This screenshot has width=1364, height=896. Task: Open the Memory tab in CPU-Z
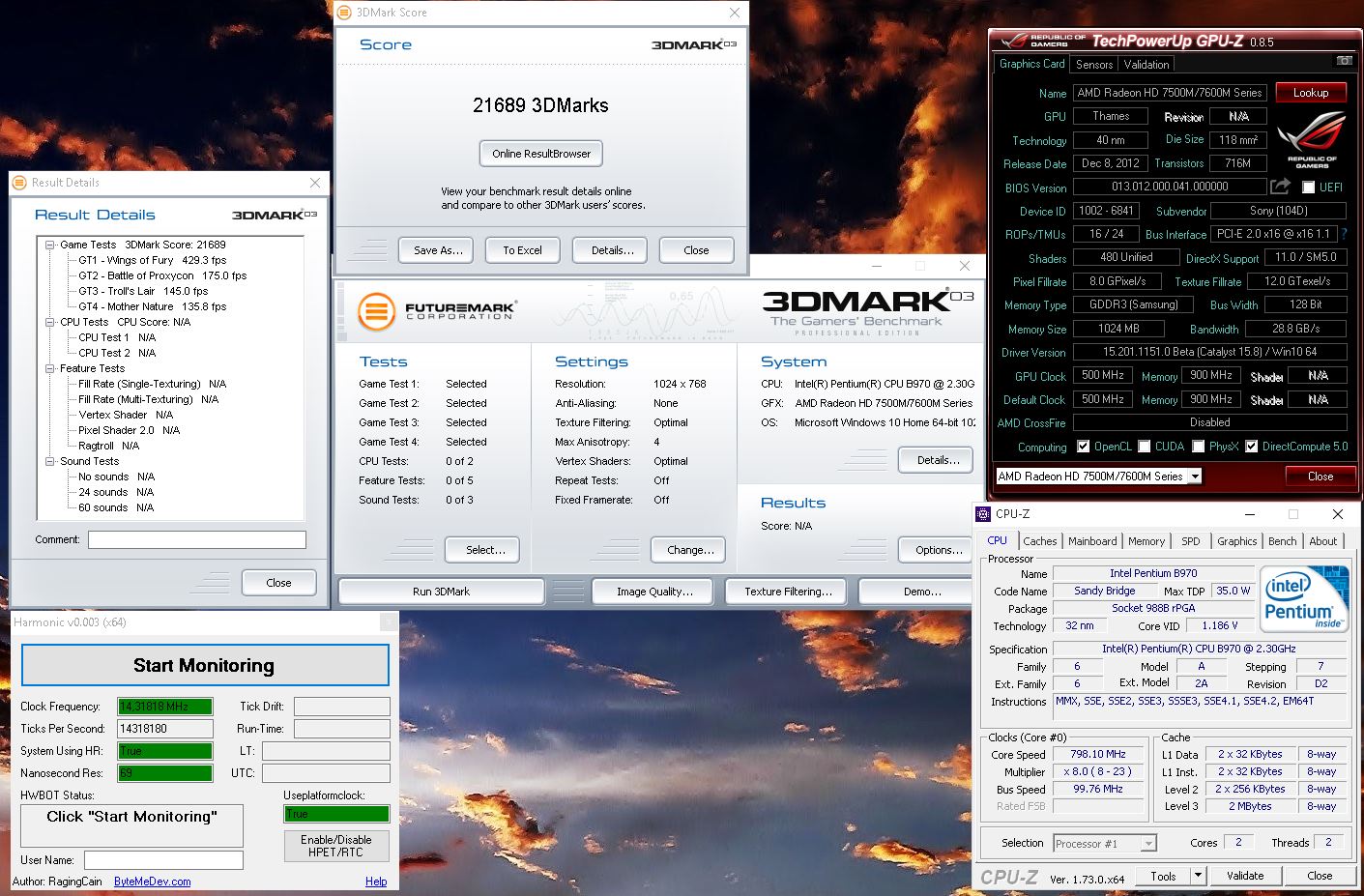[1146, 541]
